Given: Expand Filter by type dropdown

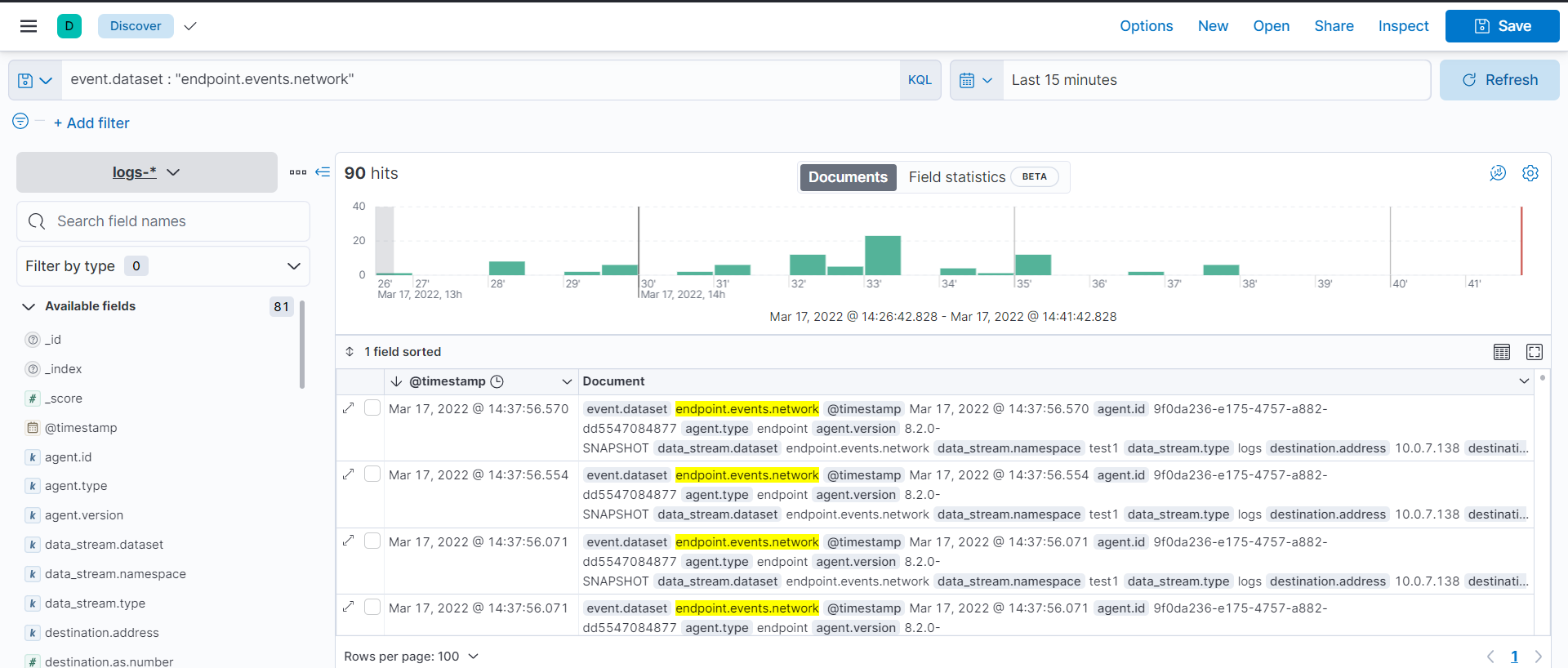Looking at the screenshot, I should (x=163, y=266).
